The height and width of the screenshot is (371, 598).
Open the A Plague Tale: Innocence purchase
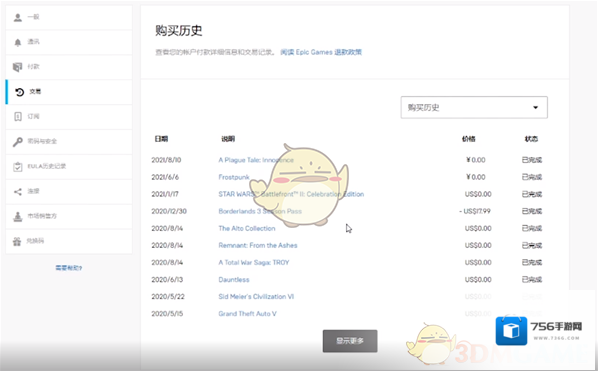pyautogui.click(x=256, y=160)
